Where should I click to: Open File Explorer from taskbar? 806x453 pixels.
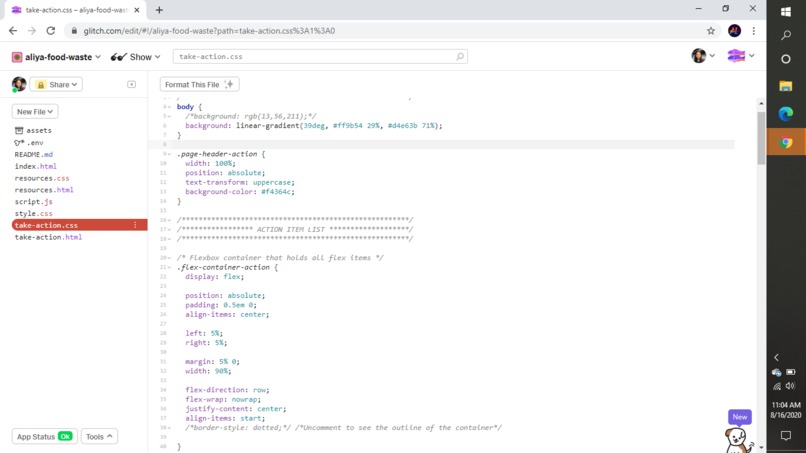coord(786,86)
